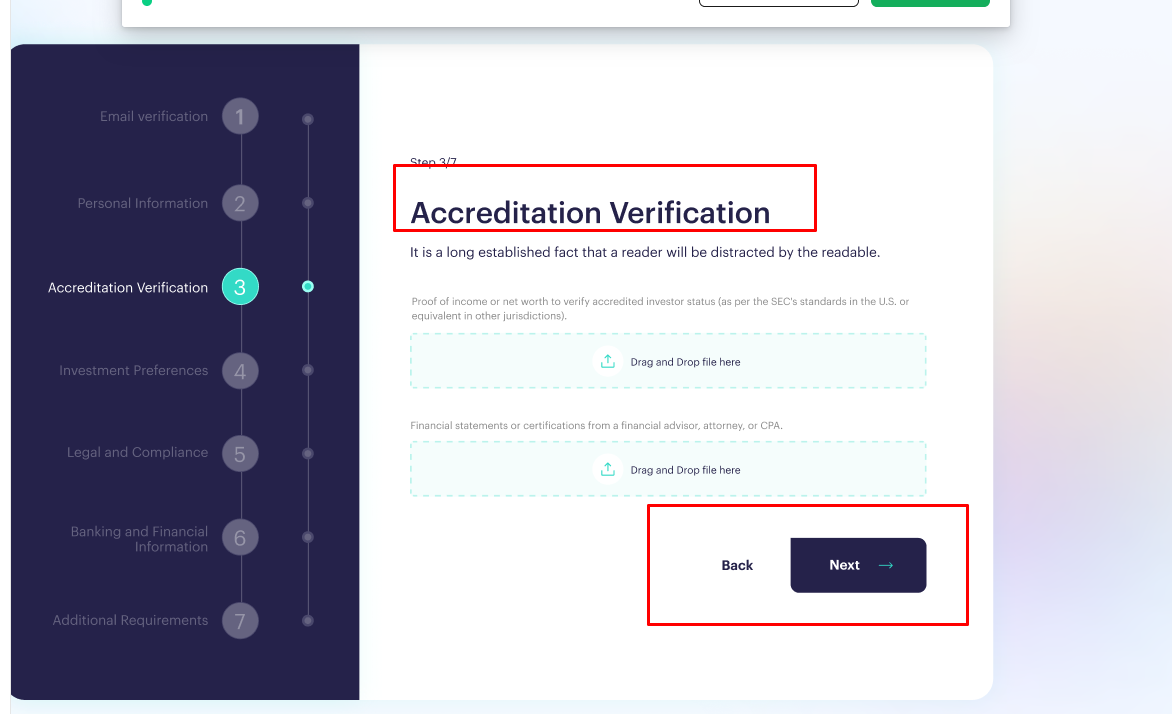Click first Drag and Drop file here zone
The height and width of the screenshot is (714, 1172).
coord(668,361)
